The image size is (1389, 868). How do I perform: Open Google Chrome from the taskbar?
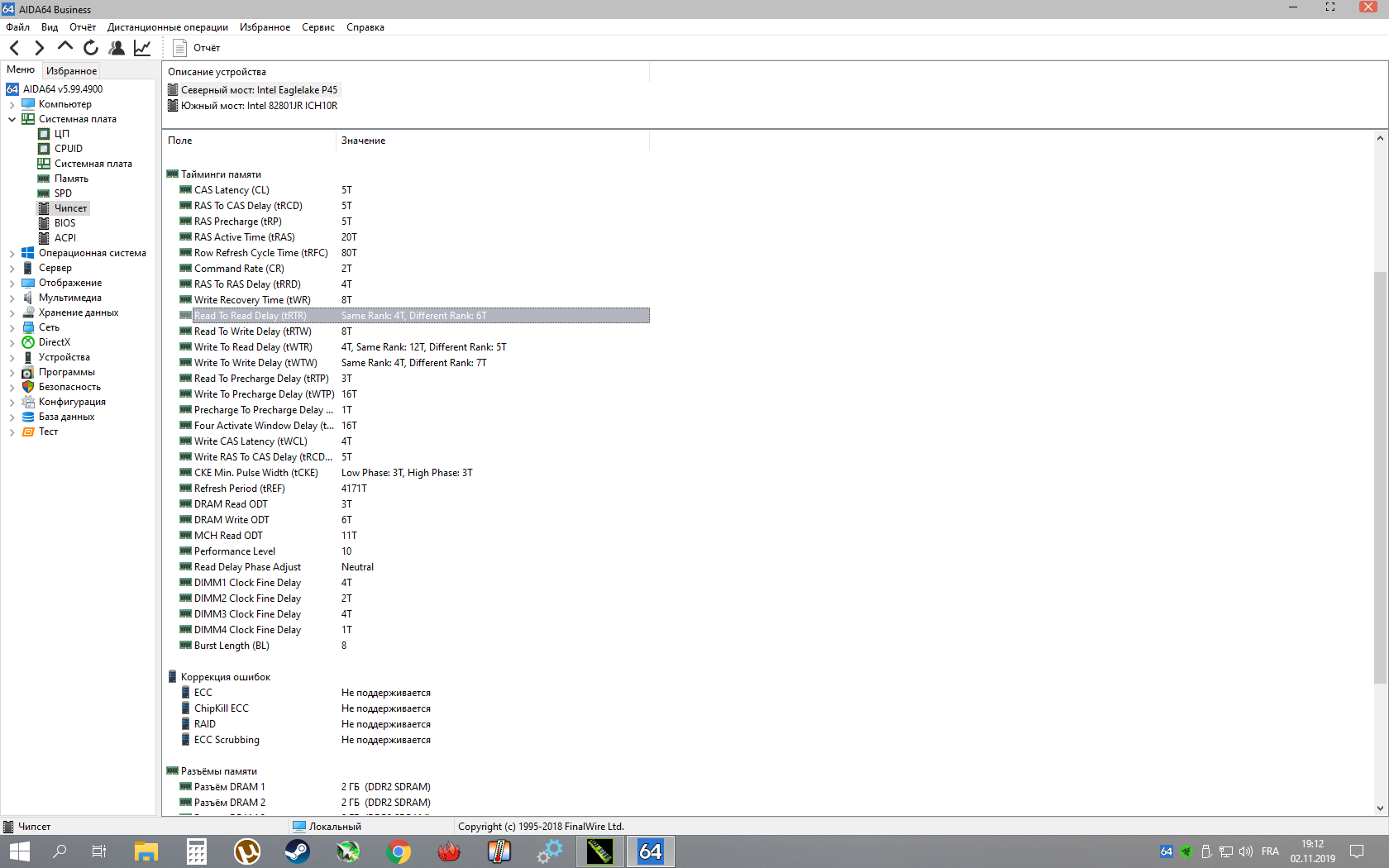coord(399,851)
